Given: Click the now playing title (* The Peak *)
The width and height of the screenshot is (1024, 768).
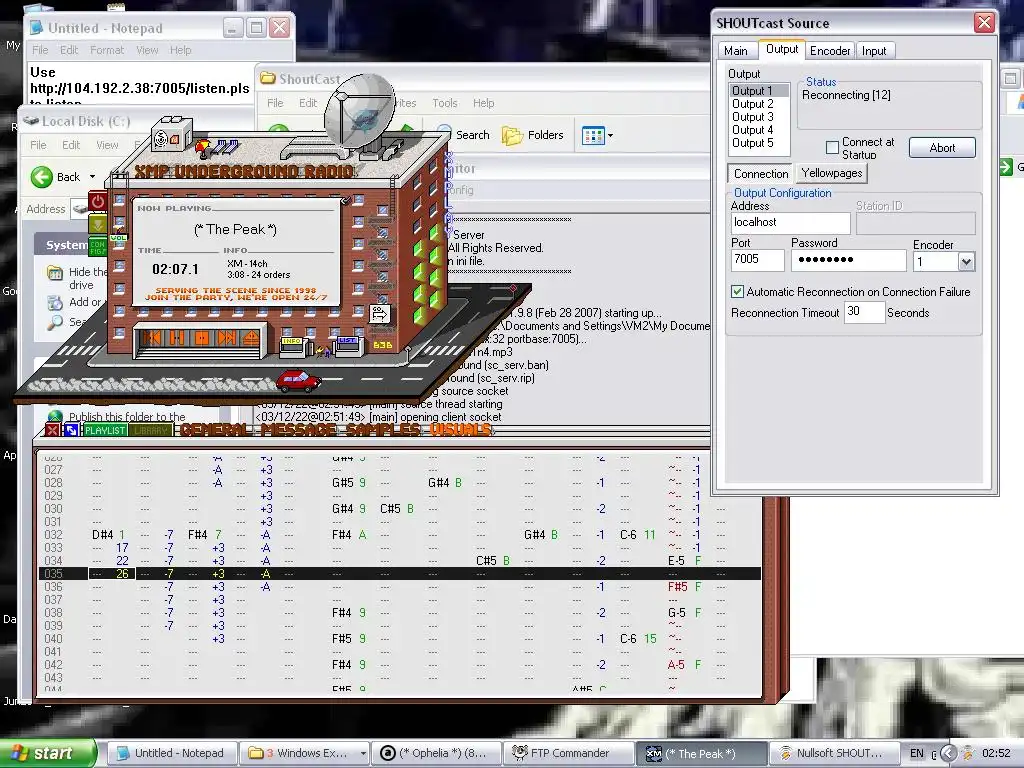Looking at the screenshot, I should click(235, 229).
